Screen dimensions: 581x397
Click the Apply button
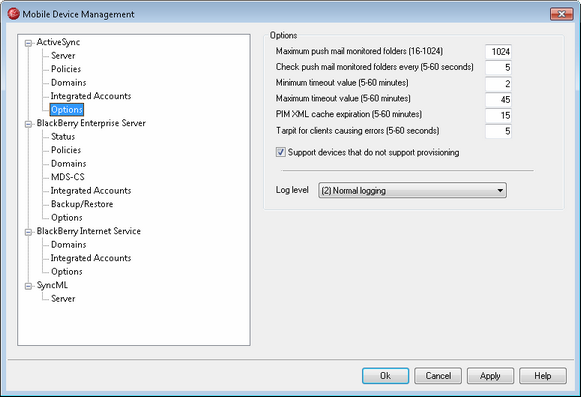(490, 376)
